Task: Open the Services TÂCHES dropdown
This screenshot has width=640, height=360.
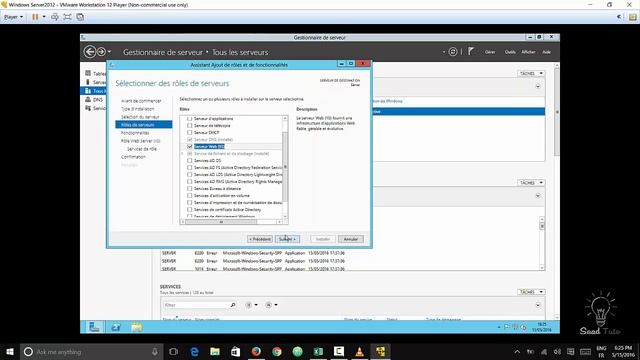Action: [x=531, y=292]
